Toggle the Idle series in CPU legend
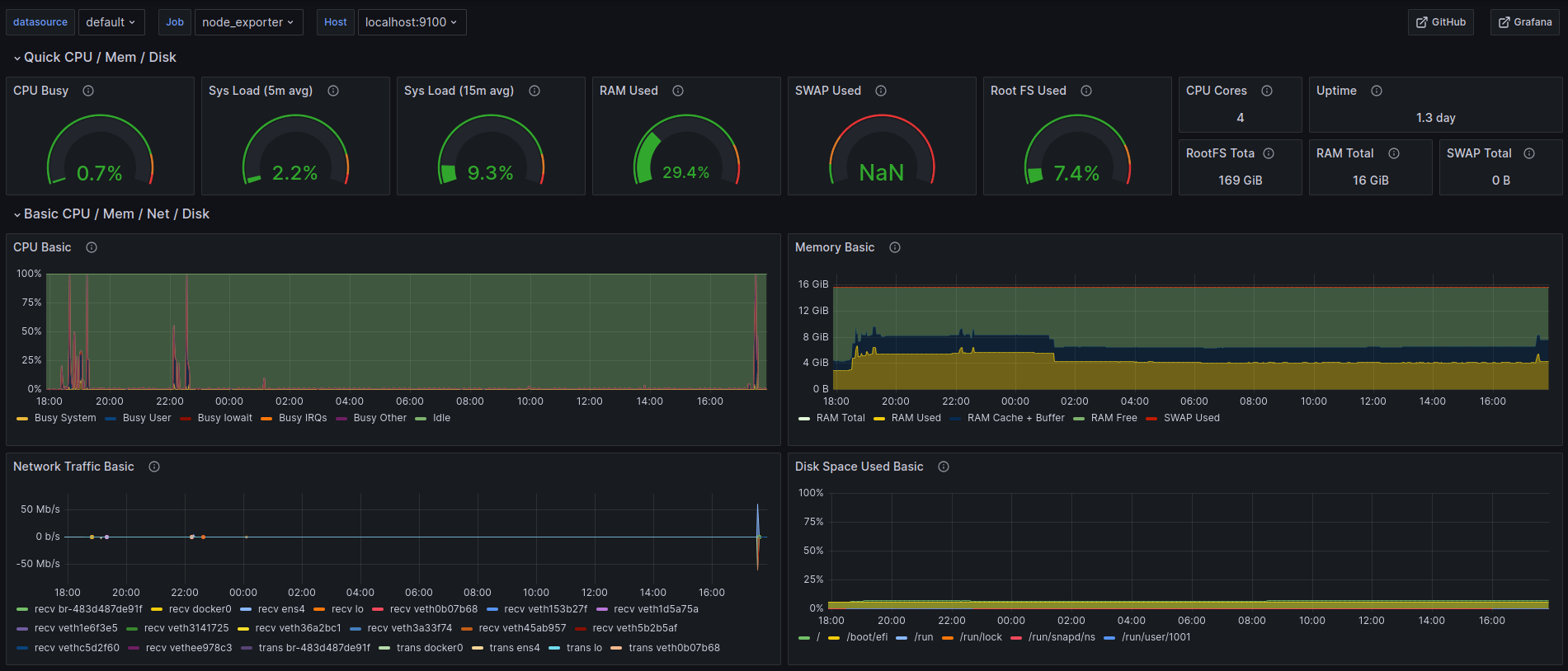The height and width of the screenshot is (671, 1568). [x=442, y=418]
